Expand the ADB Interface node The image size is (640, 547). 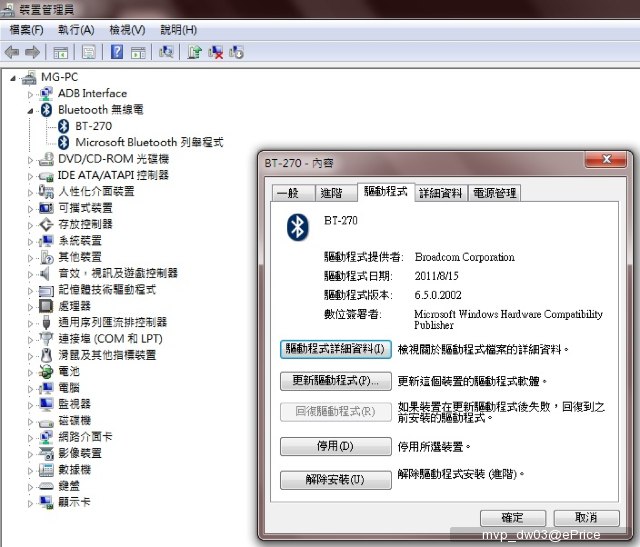[30, 94]
